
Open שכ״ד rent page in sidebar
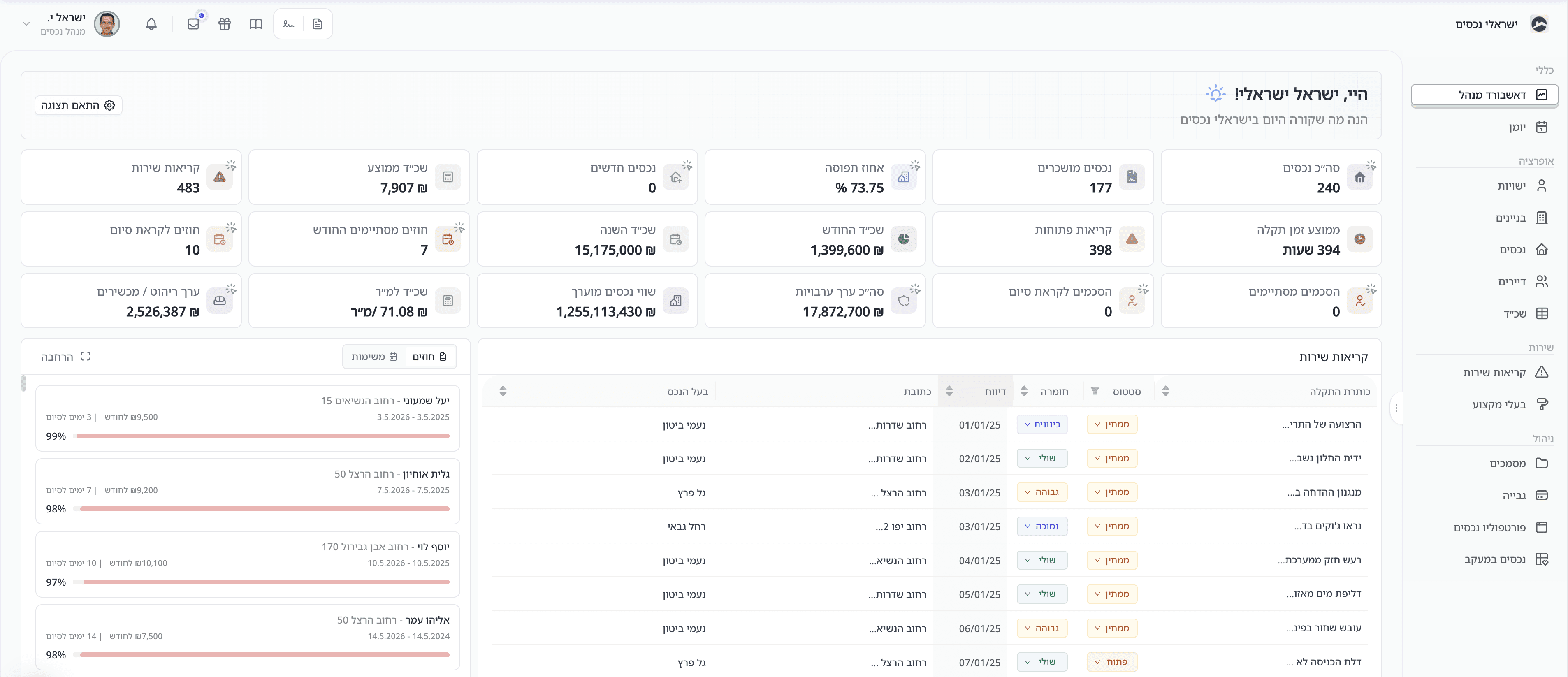tap(1484, 313)
